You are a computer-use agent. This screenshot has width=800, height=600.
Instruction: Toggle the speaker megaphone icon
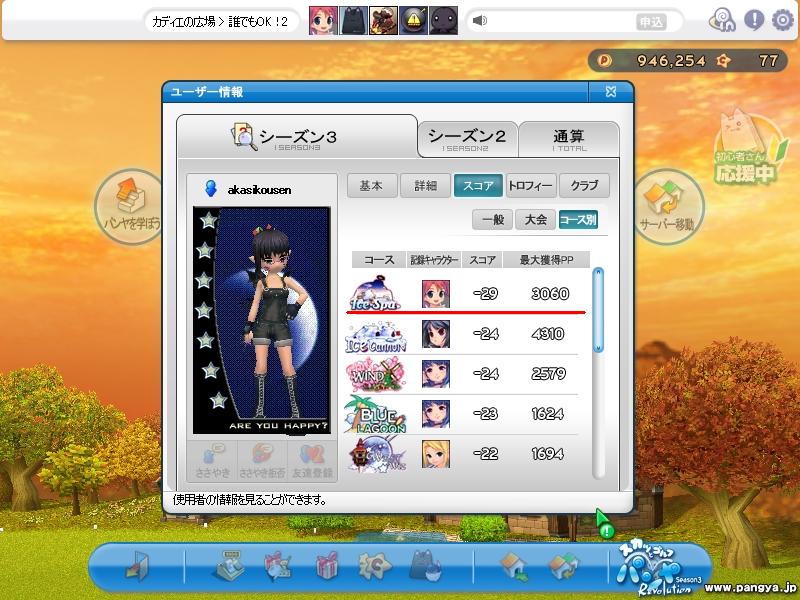pos(480,21)
